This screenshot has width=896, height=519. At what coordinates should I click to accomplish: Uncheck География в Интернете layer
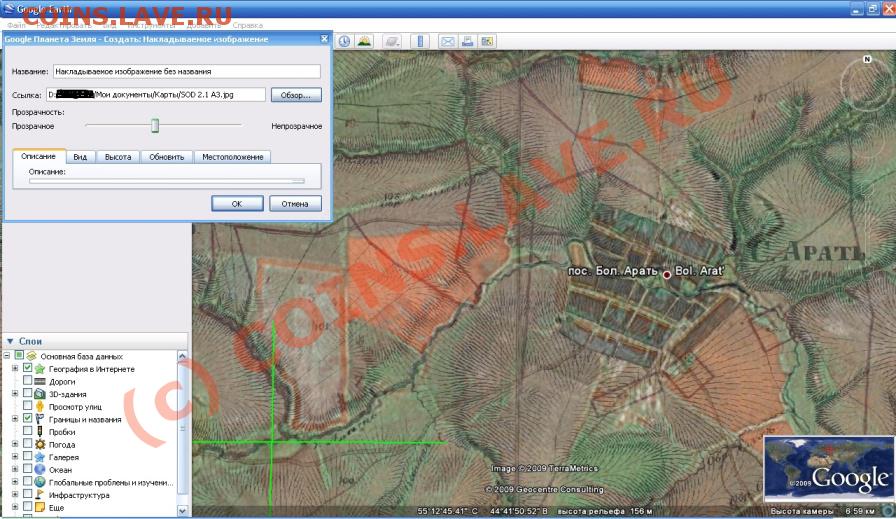tap(27, 368)
